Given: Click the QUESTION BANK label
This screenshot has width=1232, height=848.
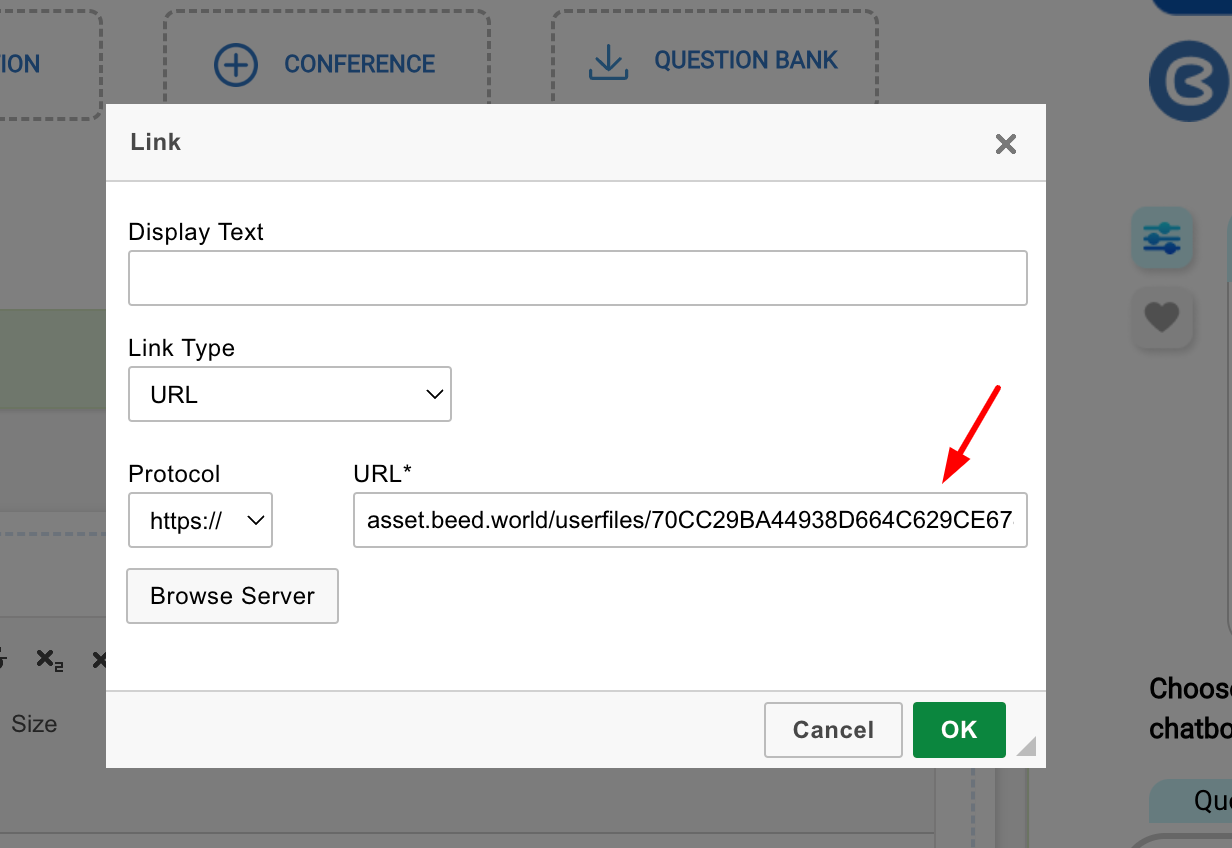Looking at the screenshot, I should tap(745, 61).
